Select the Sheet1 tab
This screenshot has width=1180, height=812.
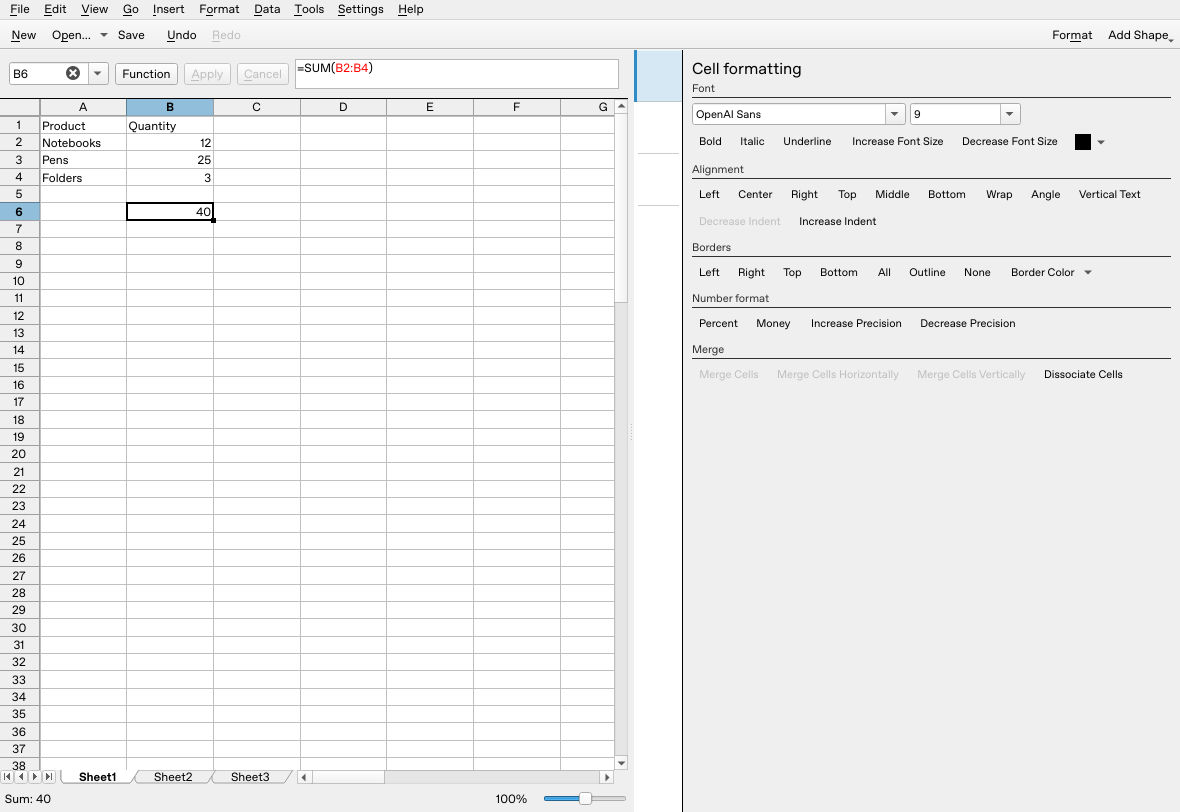pos(97,777)
